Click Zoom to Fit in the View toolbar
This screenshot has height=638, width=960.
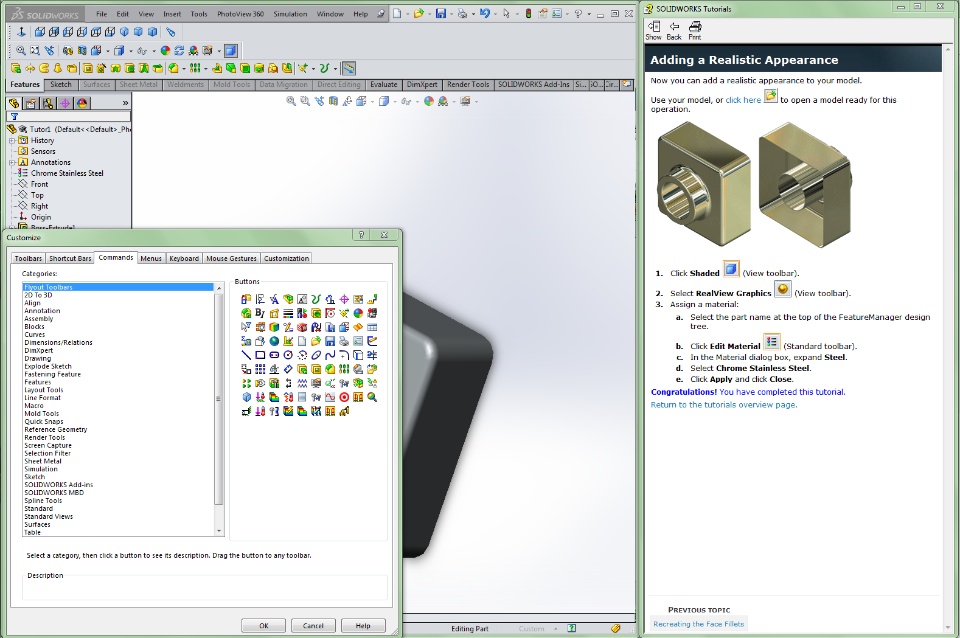(x=21, y=51)
